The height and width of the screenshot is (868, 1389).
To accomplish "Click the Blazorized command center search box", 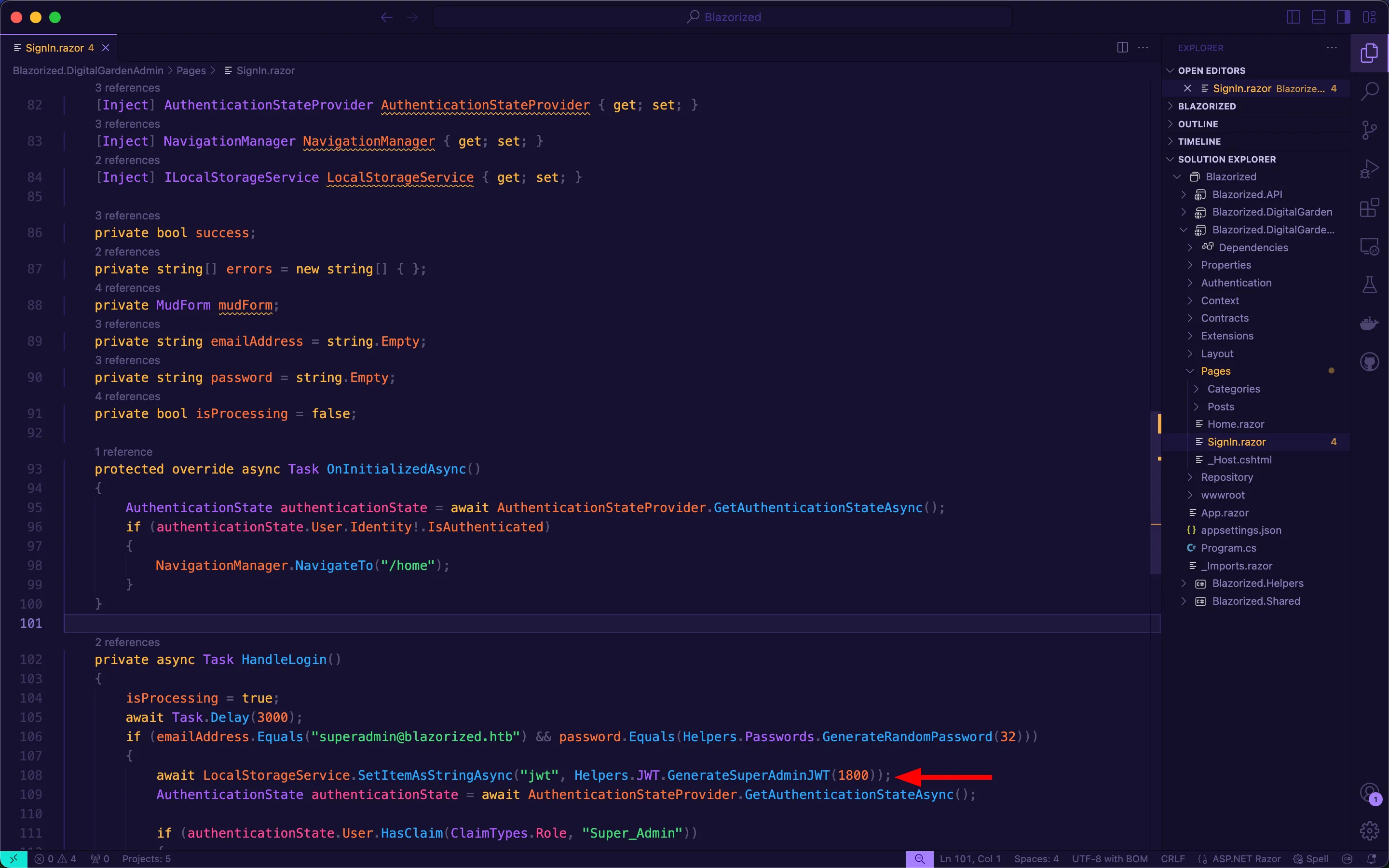I will 722,17.
